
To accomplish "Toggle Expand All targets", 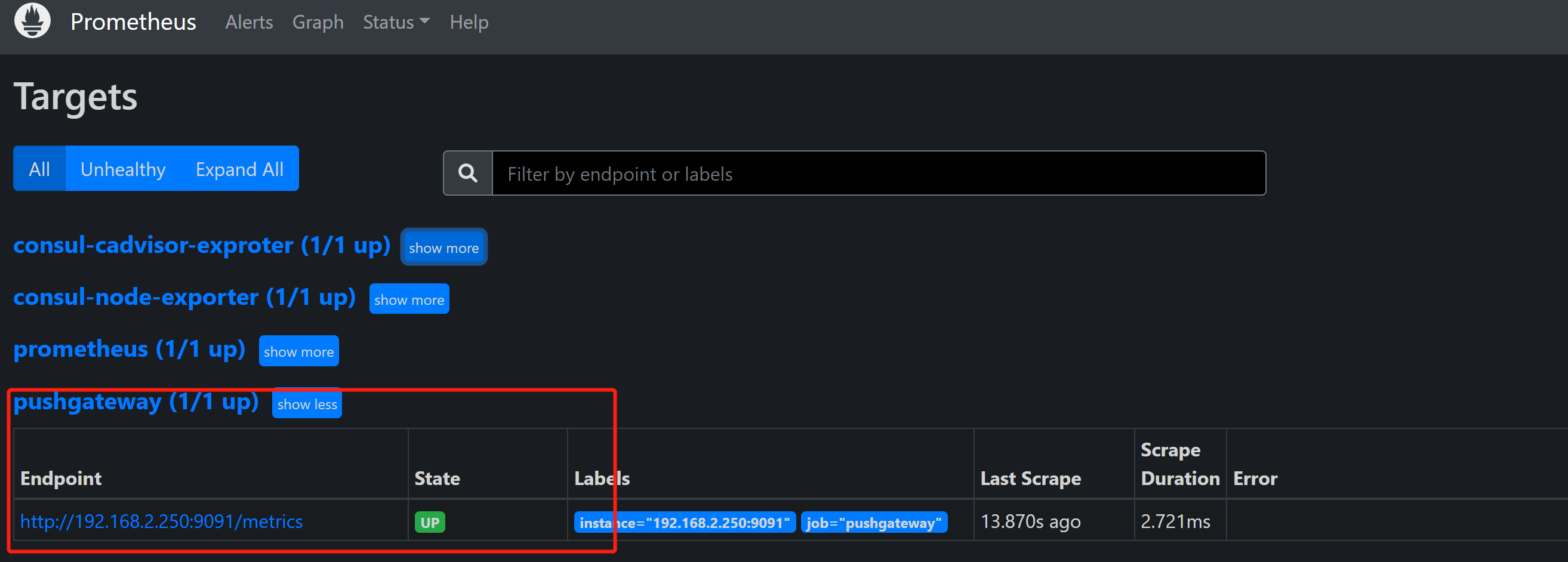I will click(239, 168).
